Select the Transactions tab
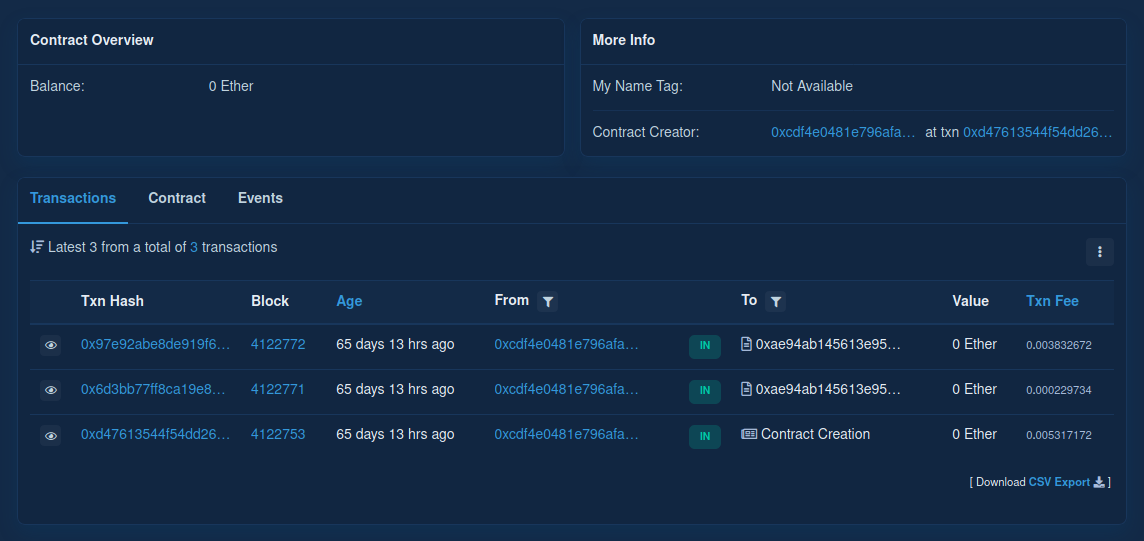The width and height of the screenshot is (1144, 541). pos(73,198)
